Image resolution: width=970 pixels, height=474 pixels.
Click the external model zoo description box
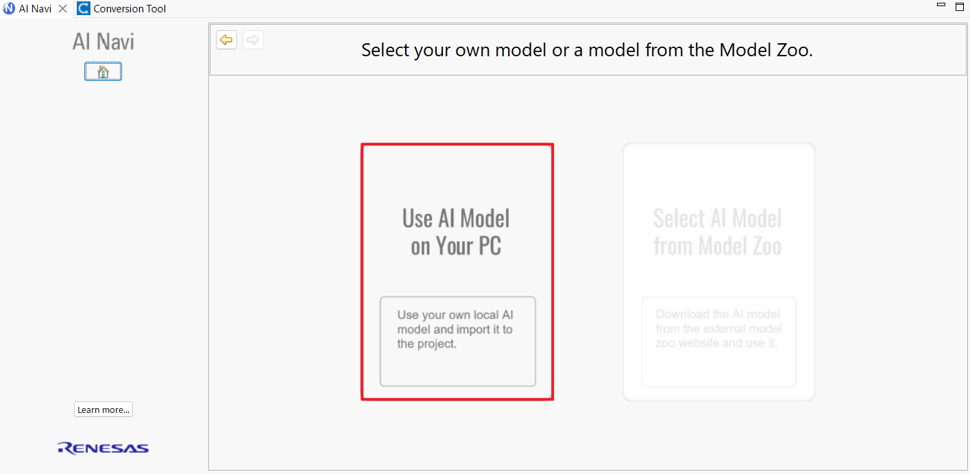coord(719,342)
